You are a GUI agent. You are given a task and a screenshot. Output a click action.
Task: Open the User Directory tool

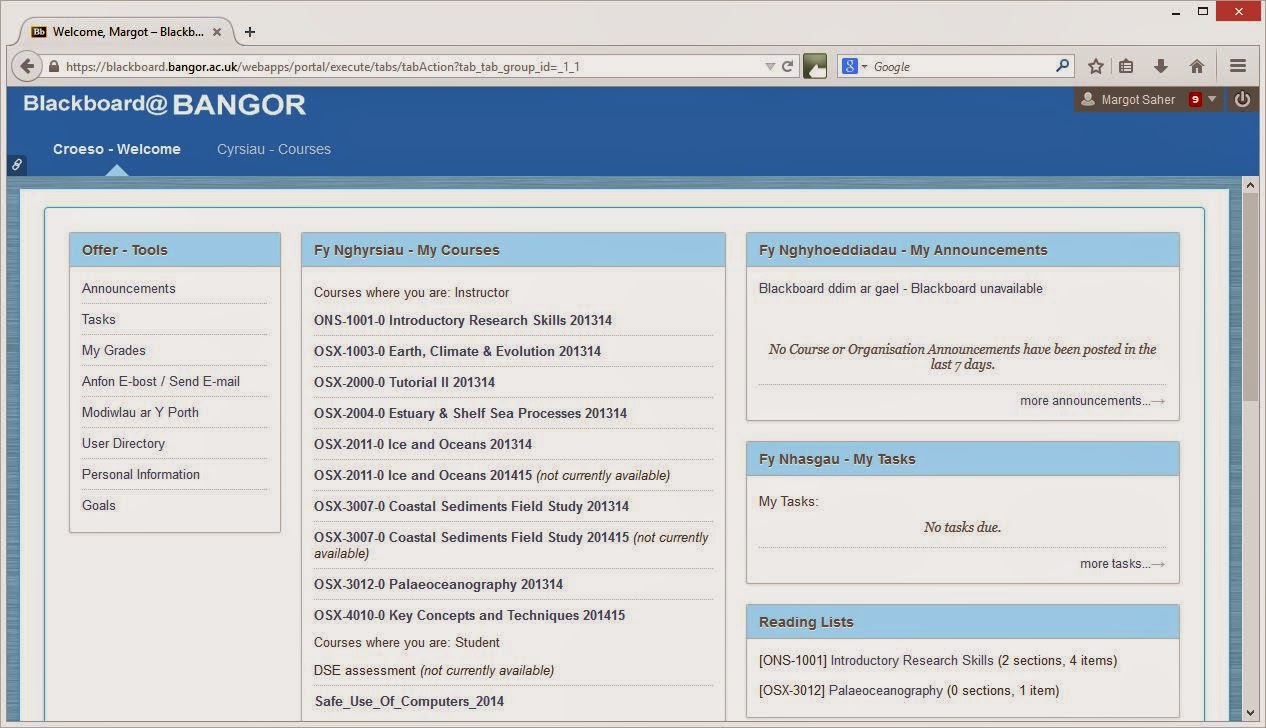(x=123, y=443)
